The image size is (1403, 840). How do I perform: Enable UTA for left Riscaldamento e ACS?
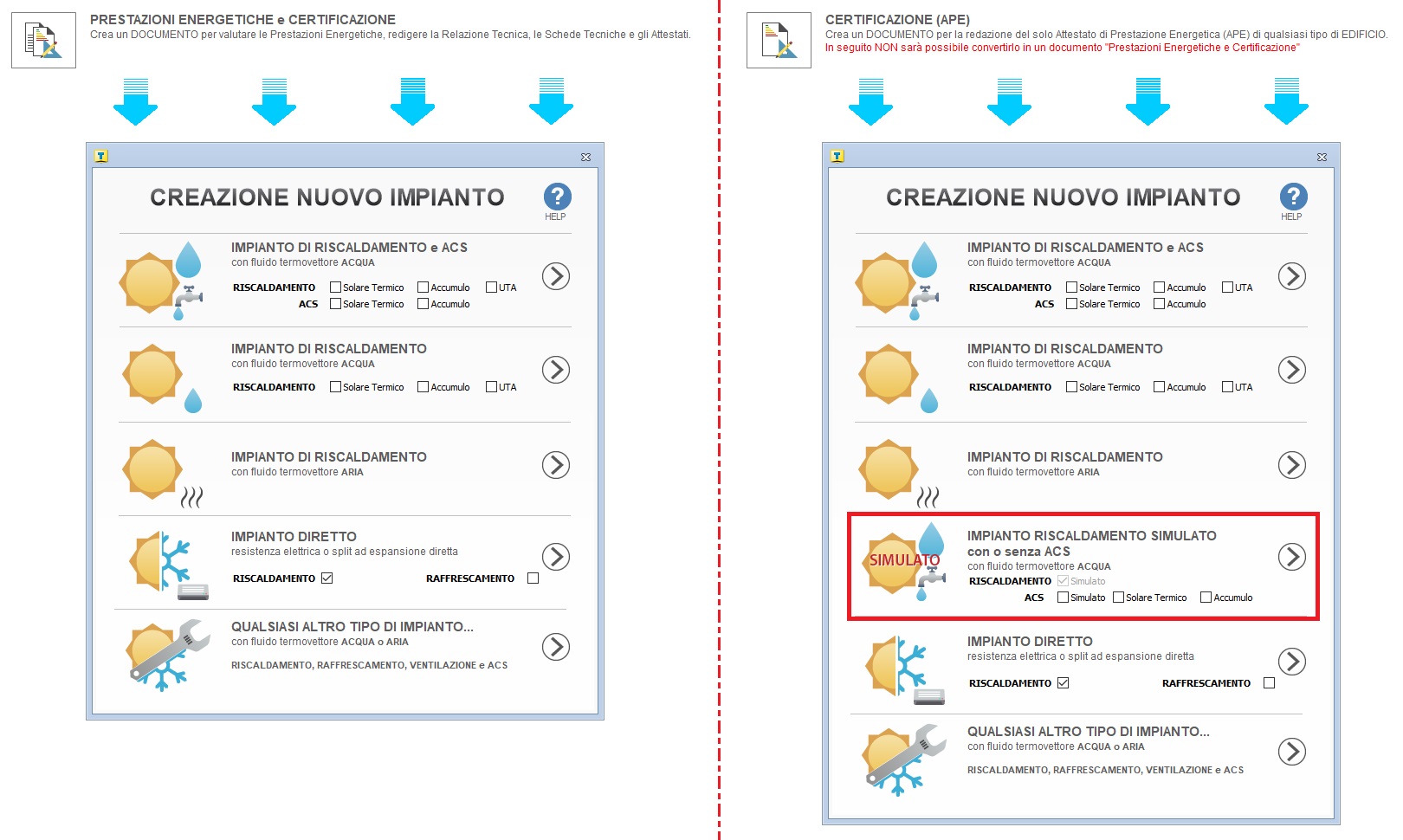(491, 288)
